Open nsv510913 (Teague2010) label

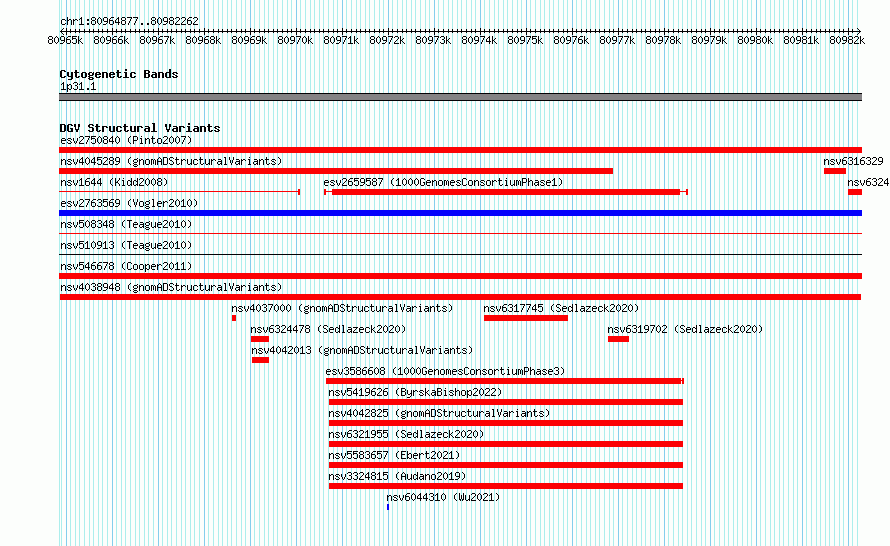(x=126, y=245)
